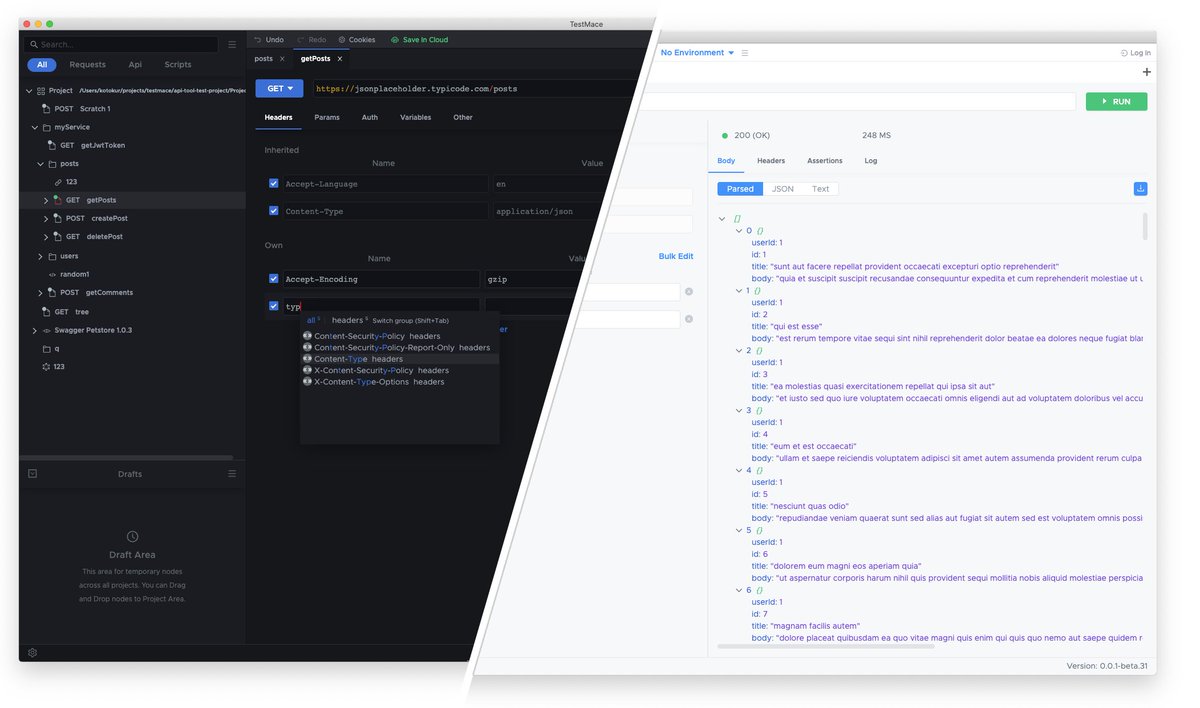1200x708 pixels.
Task: Collapse the Project root node
Action: [x=28, y=90]
